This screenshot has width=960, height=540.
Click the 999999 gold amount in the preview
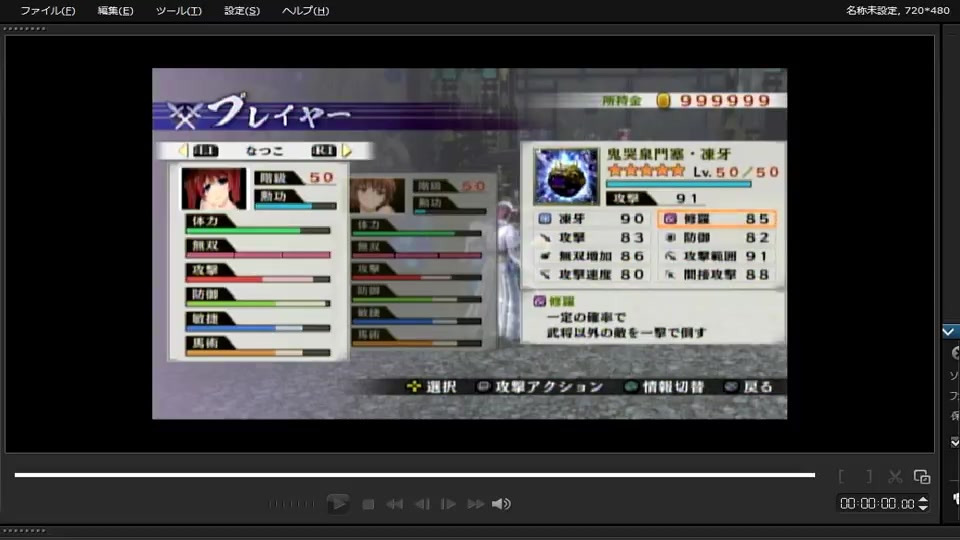tap(725, 100)
